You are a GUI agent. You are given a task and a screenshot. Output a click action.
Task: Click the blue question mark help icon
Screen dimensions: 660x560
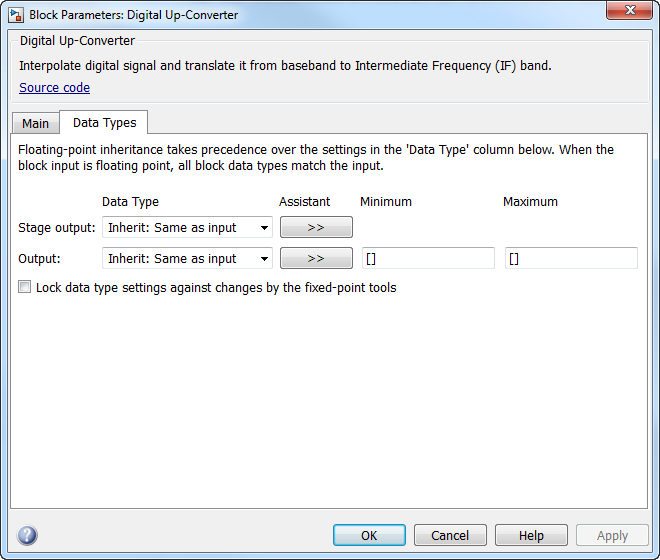[x=27, y=535]
